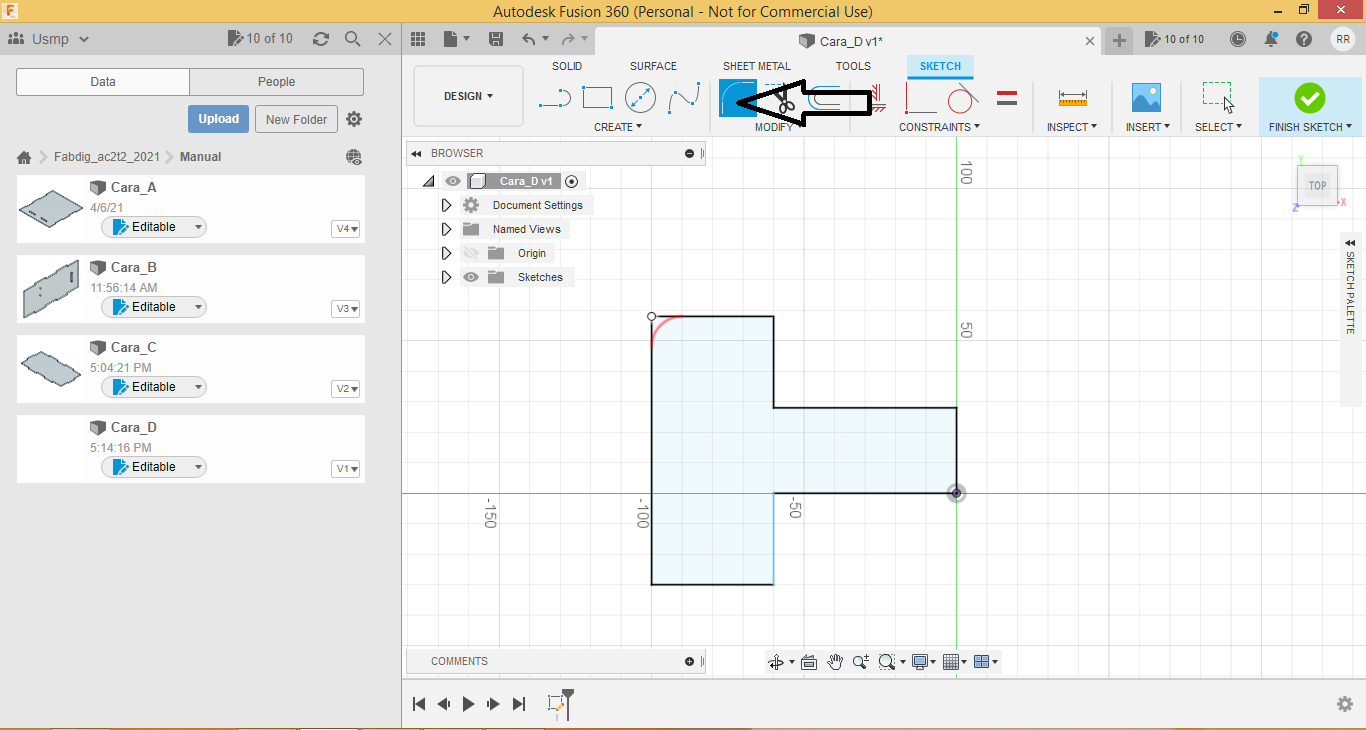Image resolution: width=1366 pixels, height=730 pixels.
Task: Select the Data tab
Action: click(103, 82)
